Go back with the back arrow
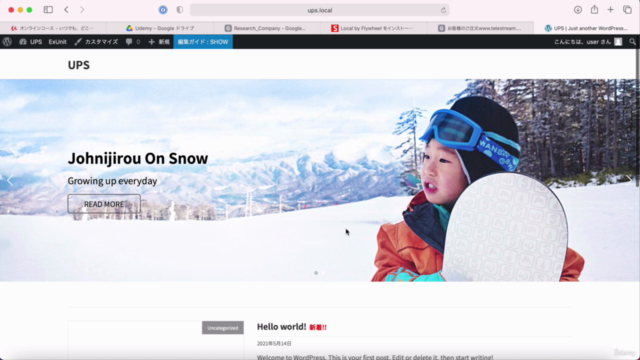640x360 pixels. click(66, 9)
